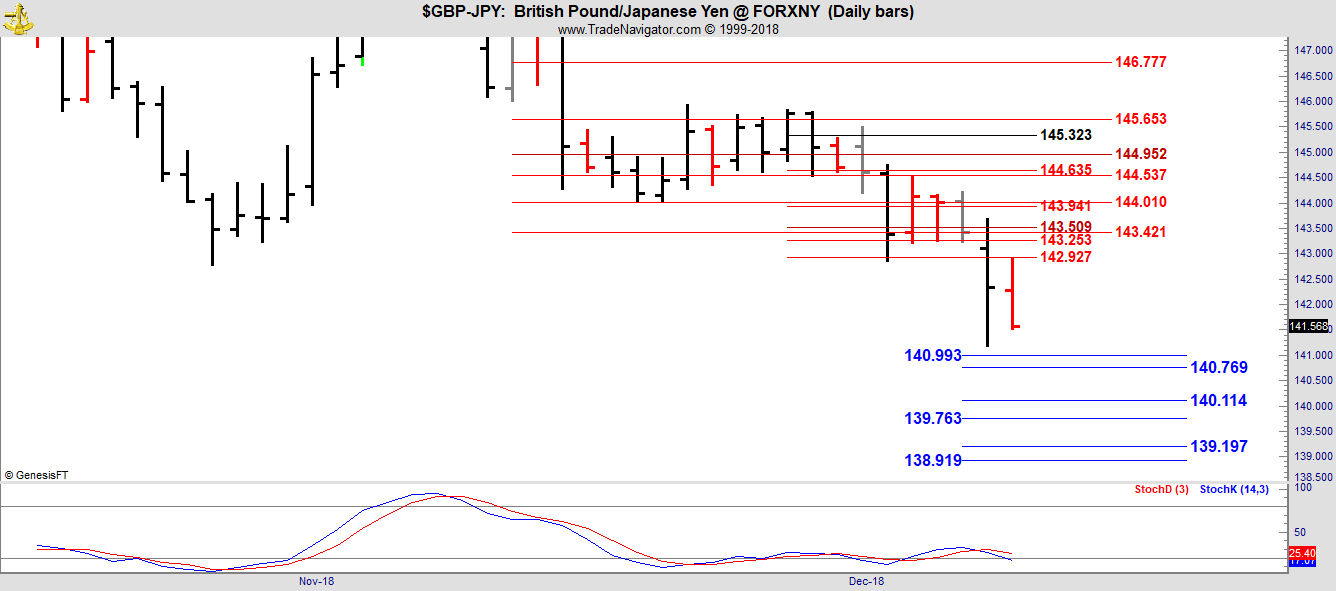Select the 144.952 red price level label
1336x591 pixels.
(x=1140, y=154)
